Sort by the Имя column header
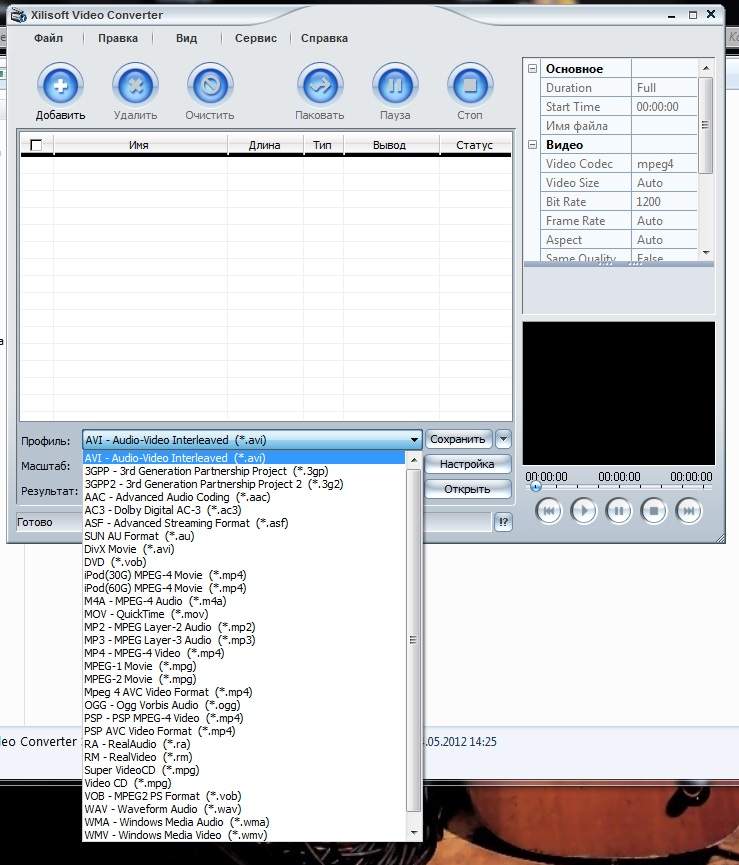Screen dimensions: 739x865 140,145
